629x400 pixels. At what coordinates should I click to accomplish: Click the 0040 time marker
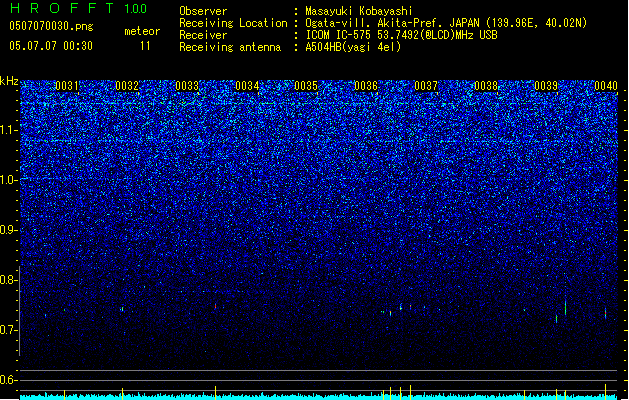(x=606, y=86)
